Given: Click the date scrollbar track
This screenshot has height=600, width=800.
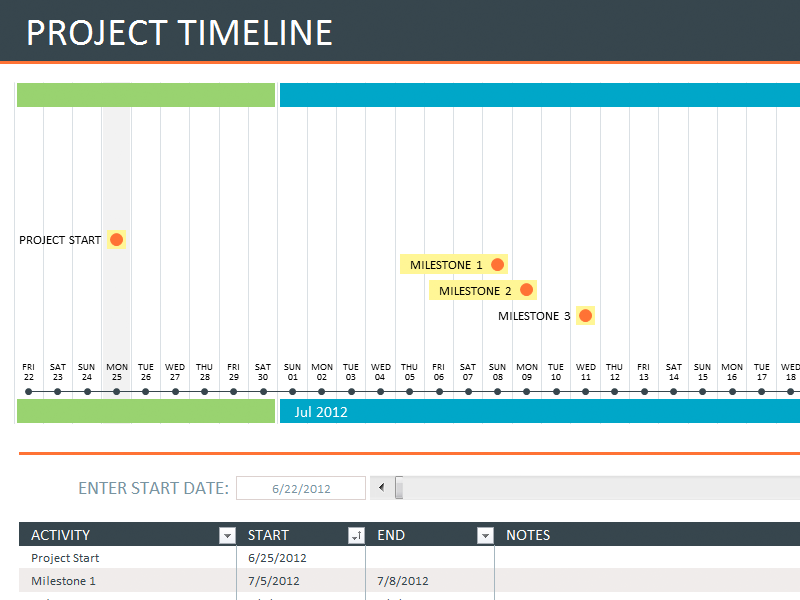Looking at the screenshot, I should pyautogui.click(x=600, y=488).
